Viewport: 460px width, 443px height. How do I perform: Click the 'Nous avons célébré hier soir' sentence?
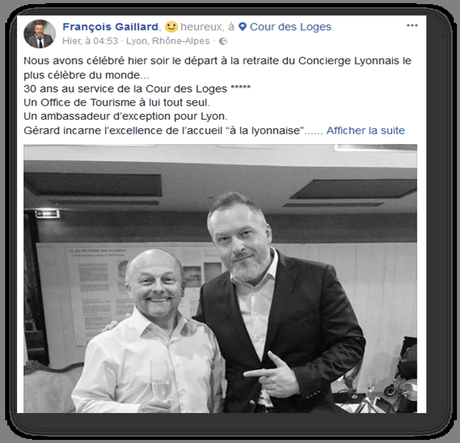(217, 68)
